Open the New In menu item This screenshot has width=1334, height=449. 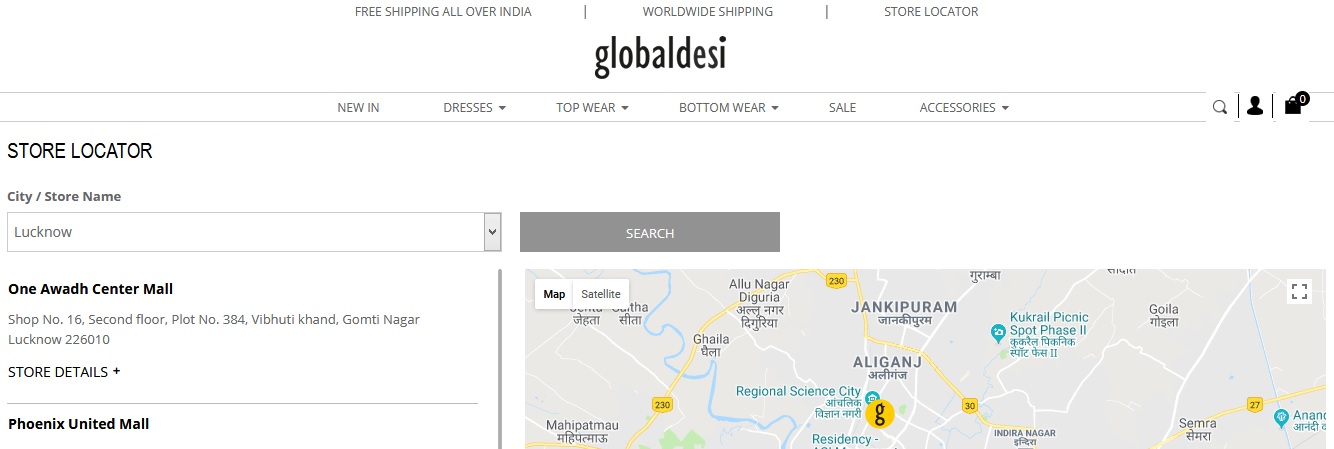(358, 108)
